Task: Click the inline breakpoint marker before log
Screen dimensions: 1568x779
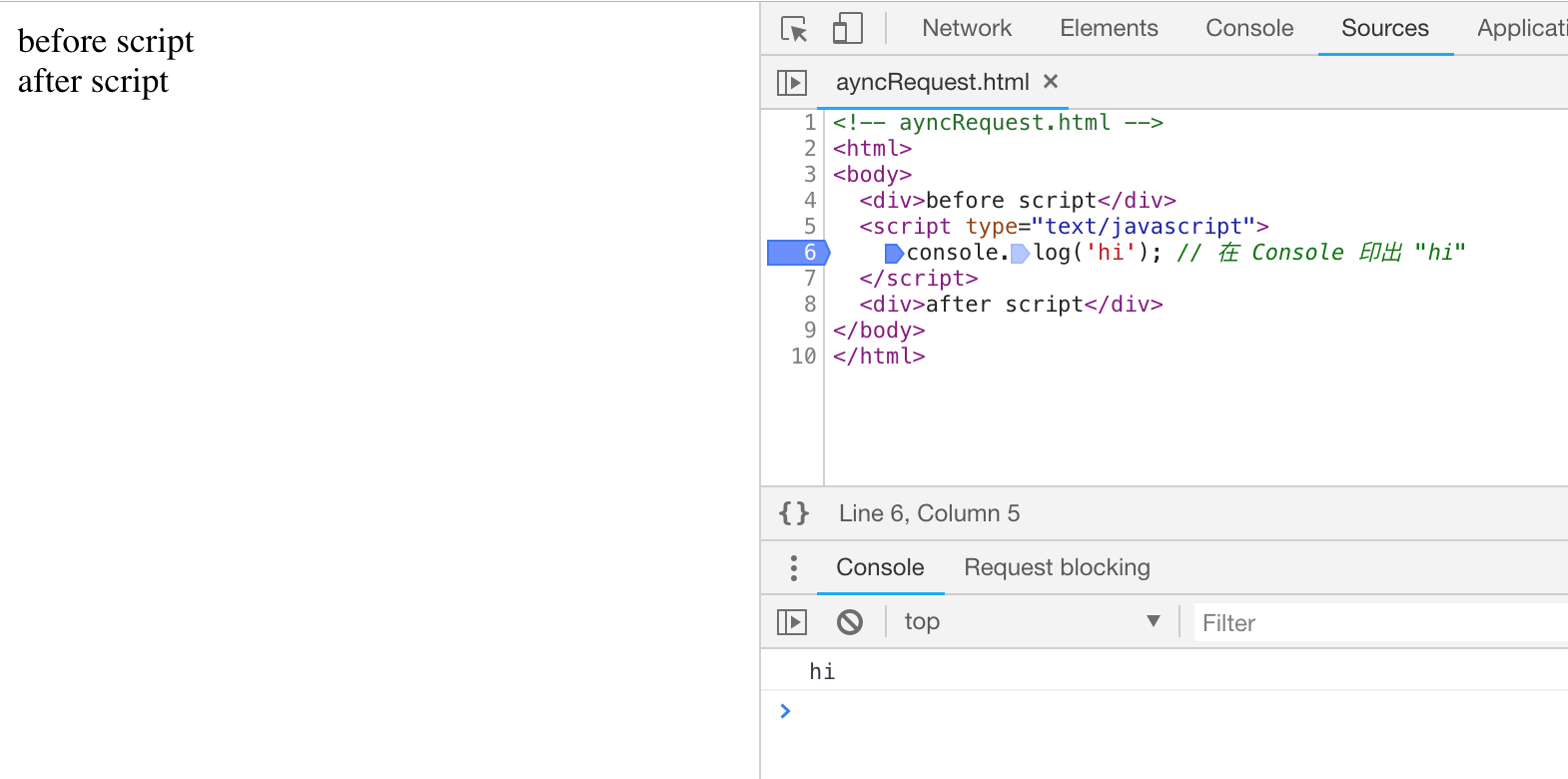Action: pos(1020,254)
